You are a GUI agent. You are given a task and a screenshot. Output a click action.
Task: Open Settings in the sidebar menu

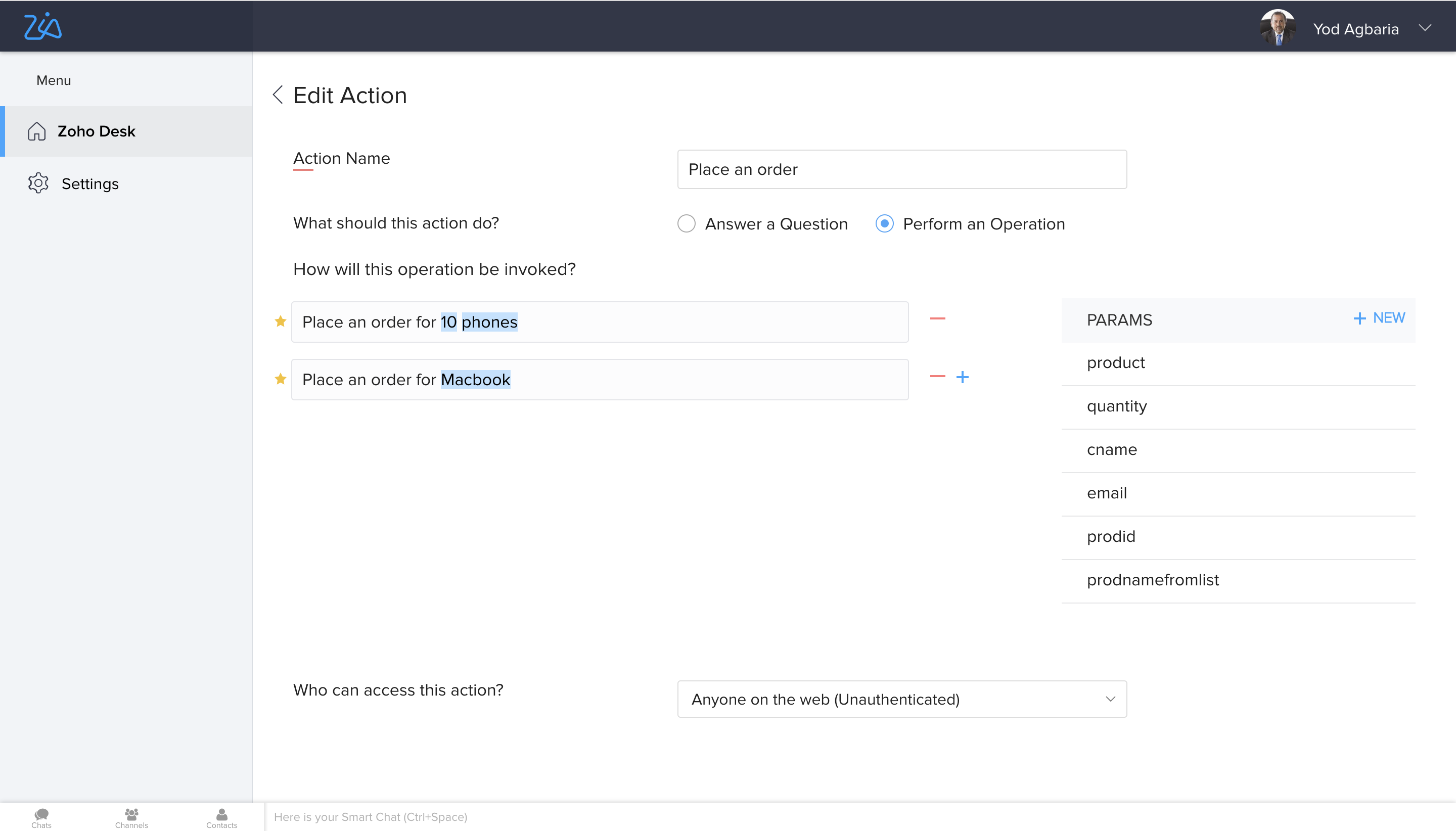pos(89,184)
